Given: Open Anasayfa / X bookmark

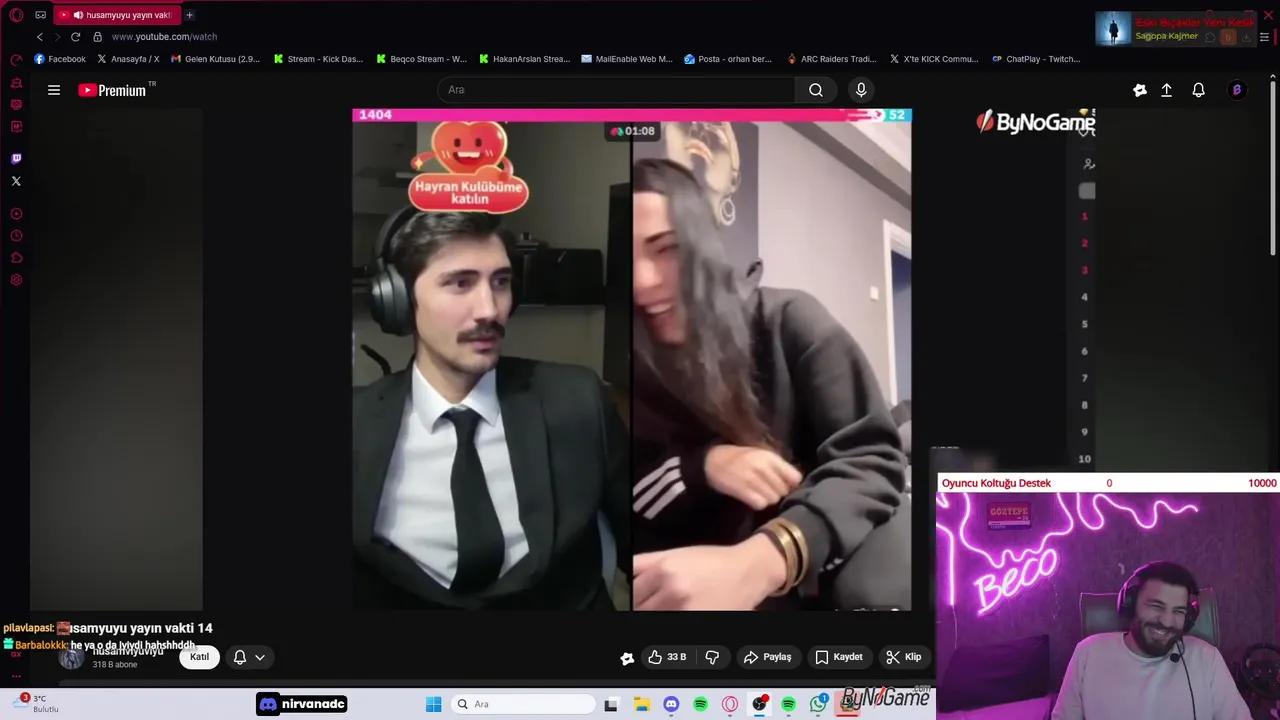Looking at the screenshot, I should [128, 59].
